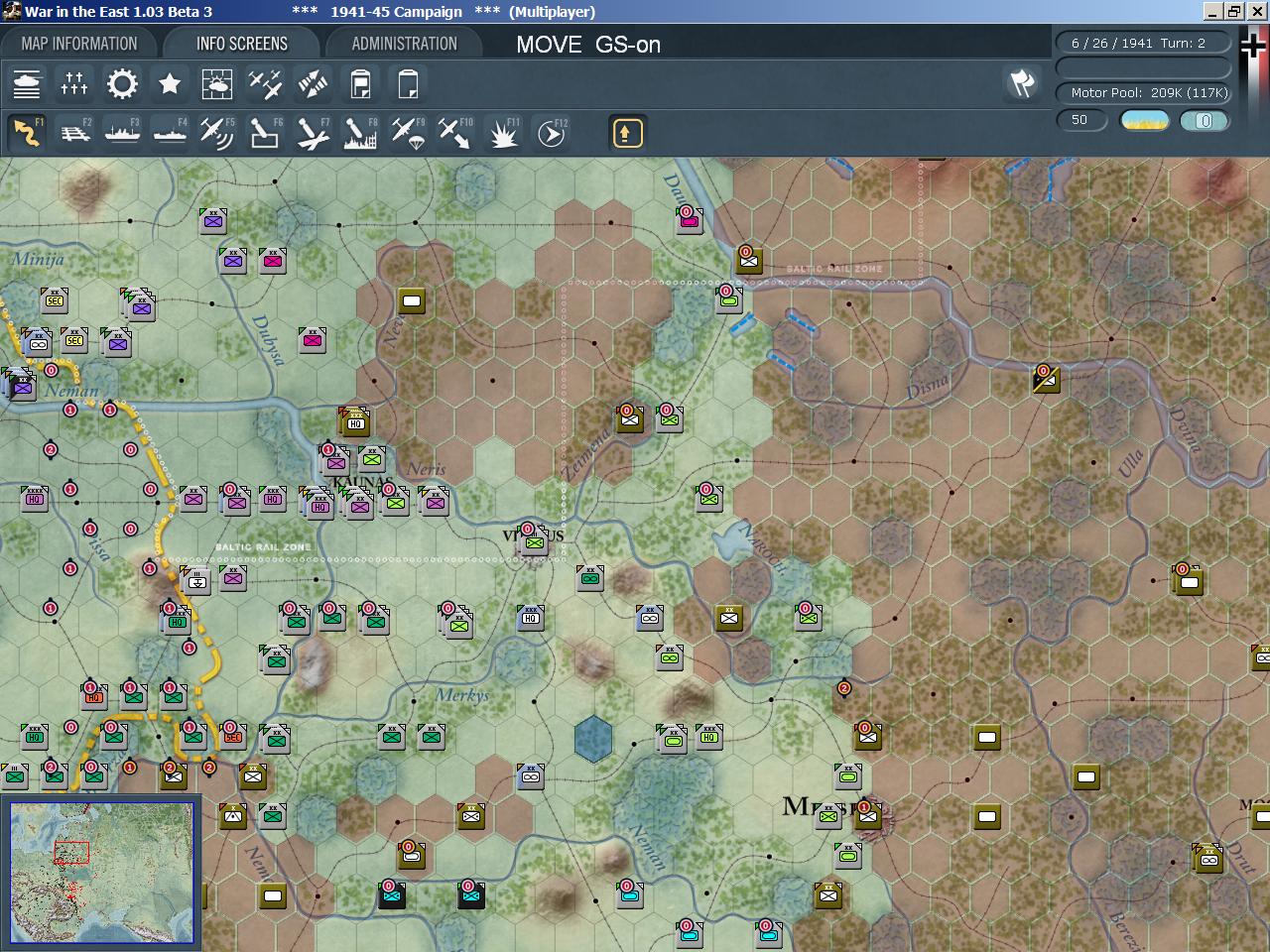Click the crossed flags icon
The width and height of the screenshot is (1270, 952).
(1022, 83)
